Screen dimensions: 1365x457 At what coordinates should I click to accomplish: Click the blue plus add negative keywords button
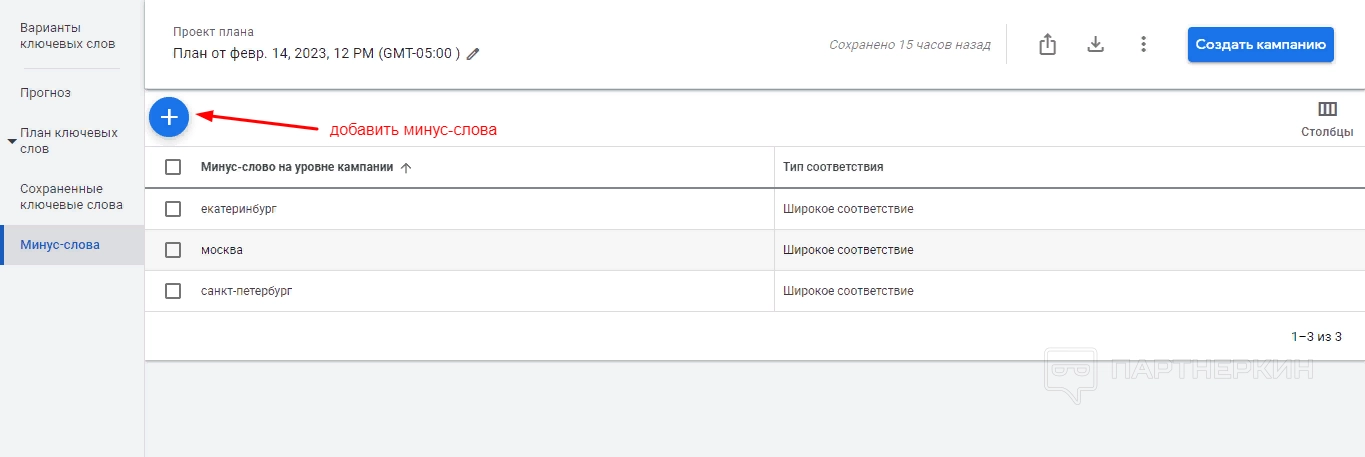coord(169,117)
